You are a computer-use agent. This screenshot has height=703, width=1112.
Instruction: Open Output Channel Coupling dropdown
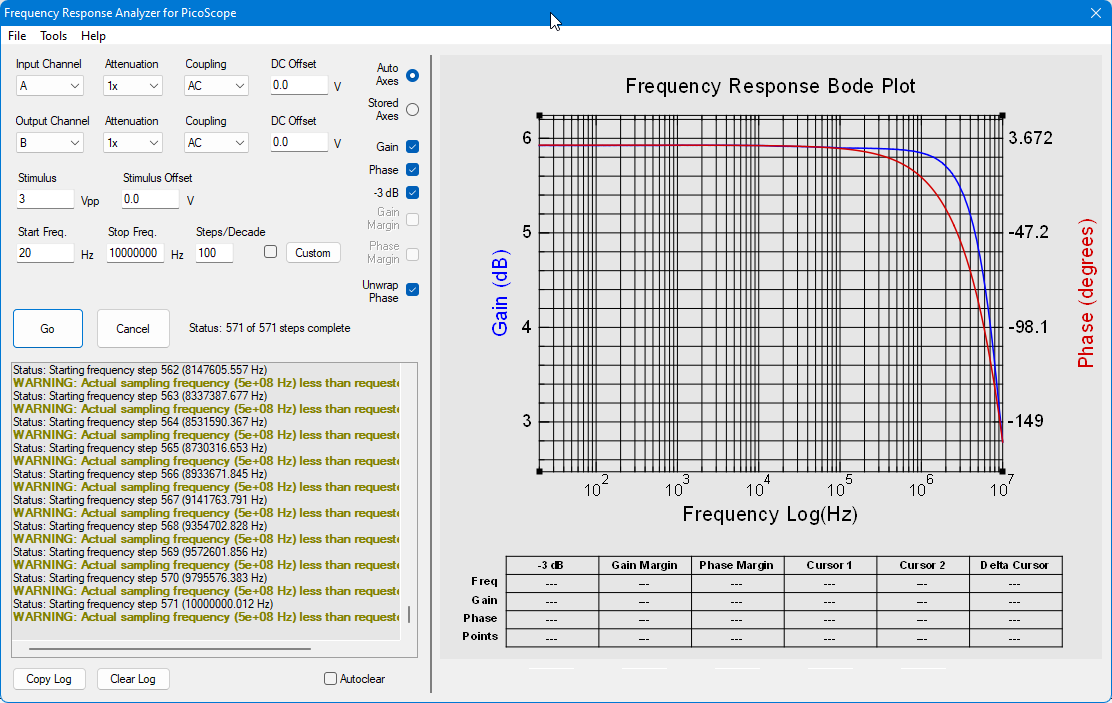click(x=216, y=143)
